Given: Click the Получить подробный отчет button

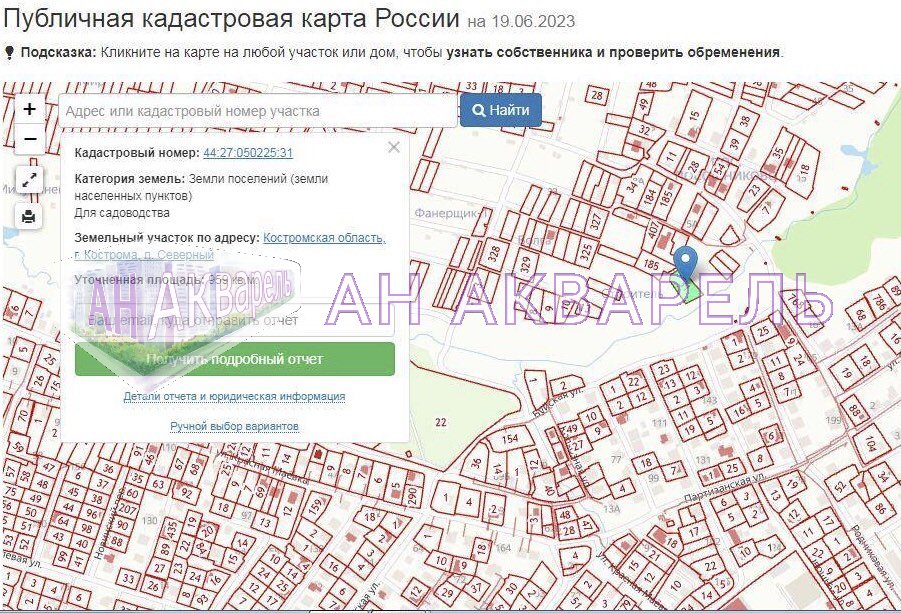Looking at the screenshot, I should tap(234, 359).
